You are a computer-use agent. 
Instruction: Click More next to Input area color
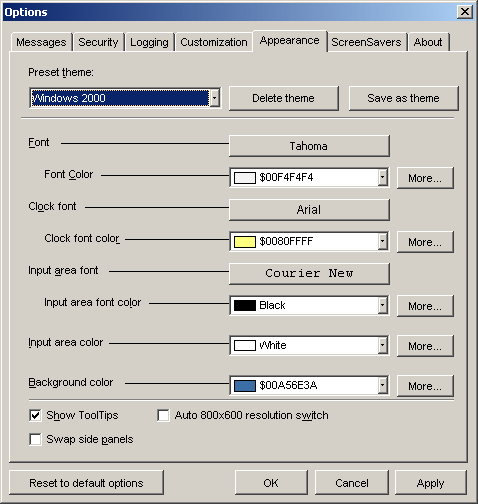(x=425, y=346)
